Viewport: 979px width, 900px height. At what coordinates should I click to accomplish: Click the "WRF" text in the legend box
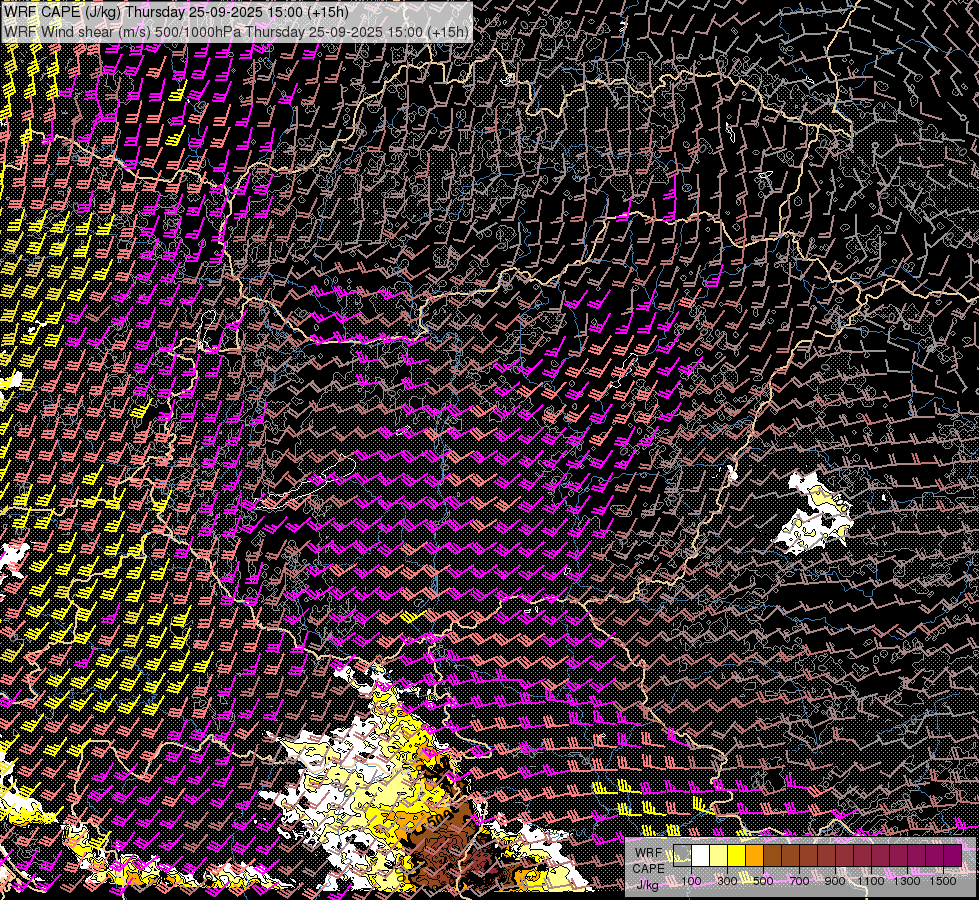(x=648, y=851)
